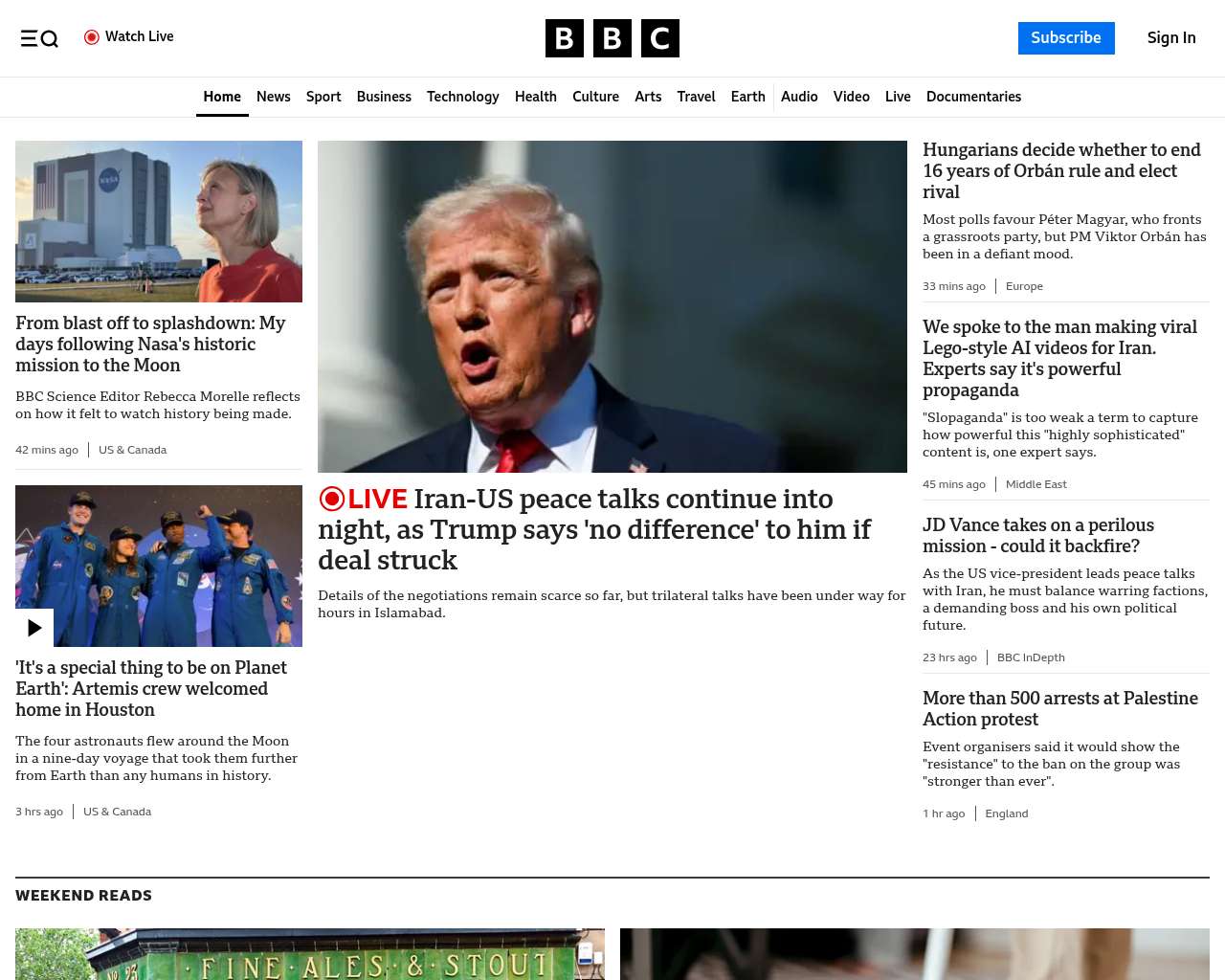Open the News tab

coord(273,97)
